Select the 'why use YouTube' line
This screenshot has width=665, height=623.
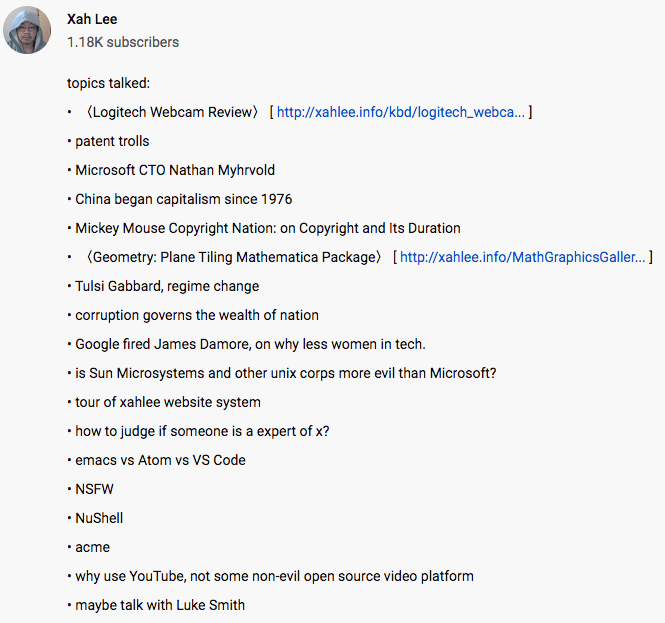click(271, 576)
